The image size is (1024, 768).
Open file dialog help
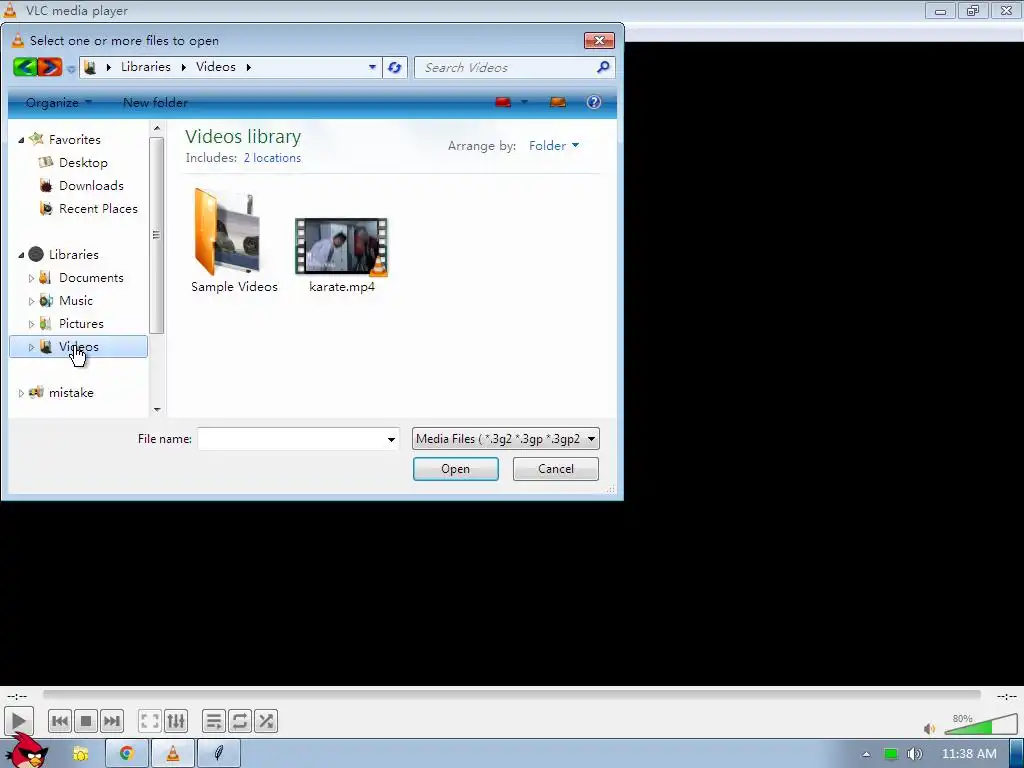click(594, 102)
